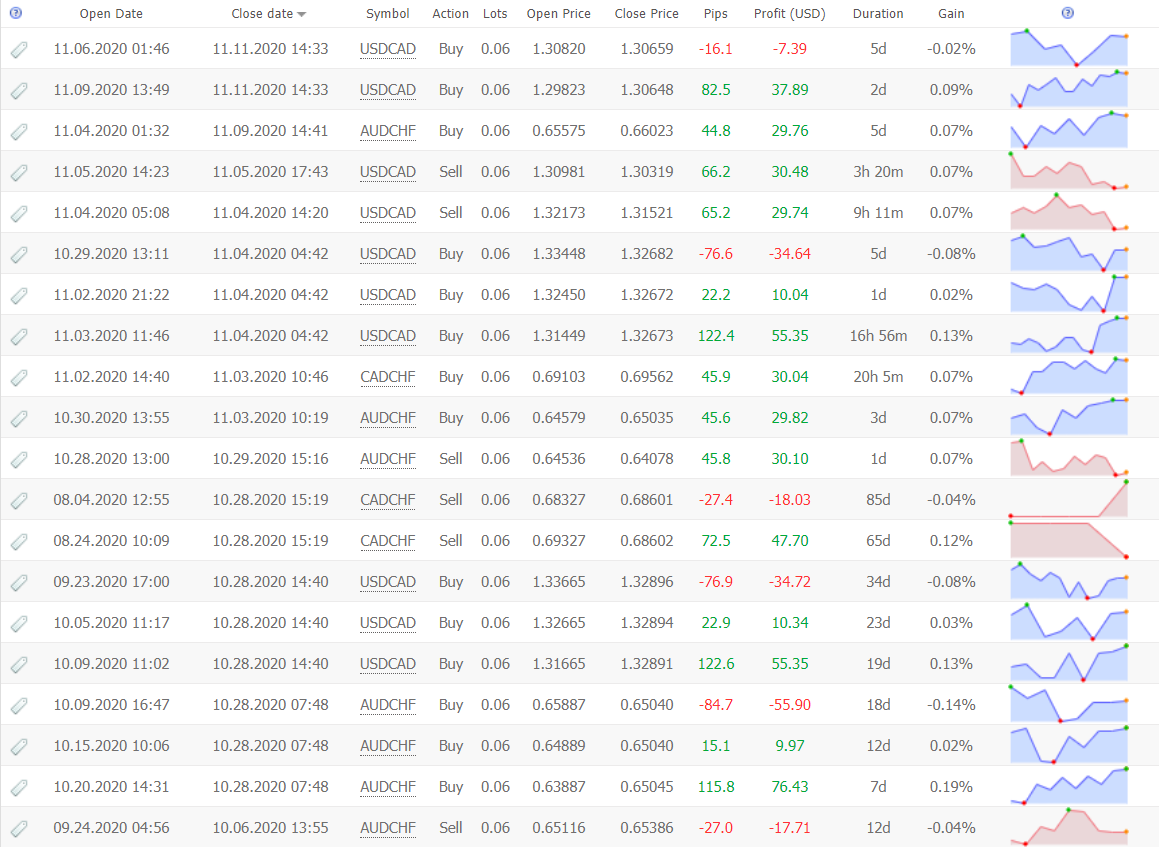
Task: Click tag icon for 09.24.2020 04:56 trade
Action: (x=19, y=828)
